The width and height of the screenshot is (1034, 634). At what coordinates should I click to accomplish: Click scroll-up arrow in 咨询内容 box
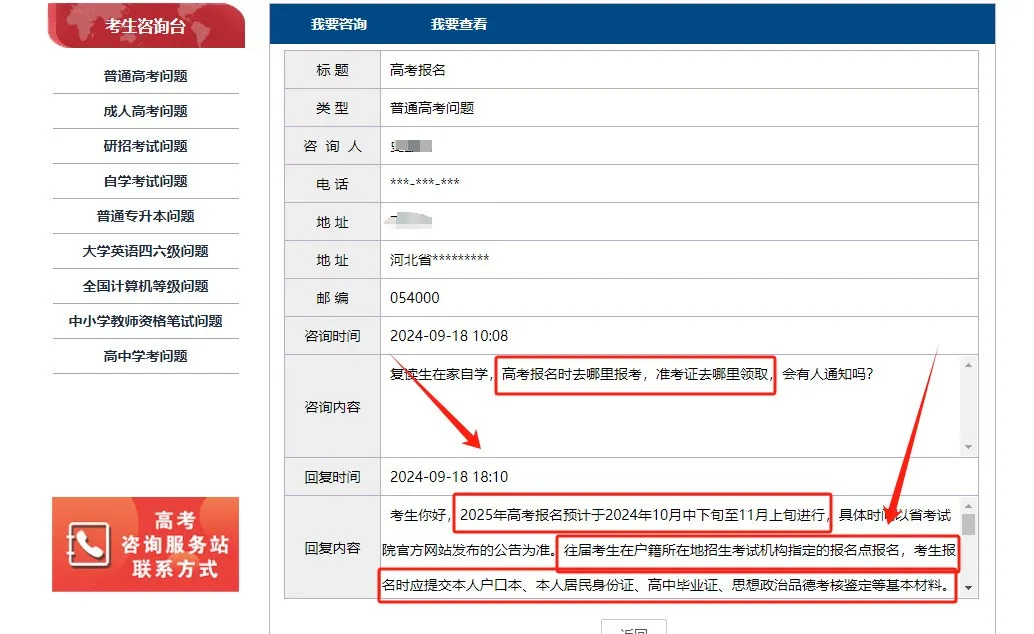click(968, 365)
